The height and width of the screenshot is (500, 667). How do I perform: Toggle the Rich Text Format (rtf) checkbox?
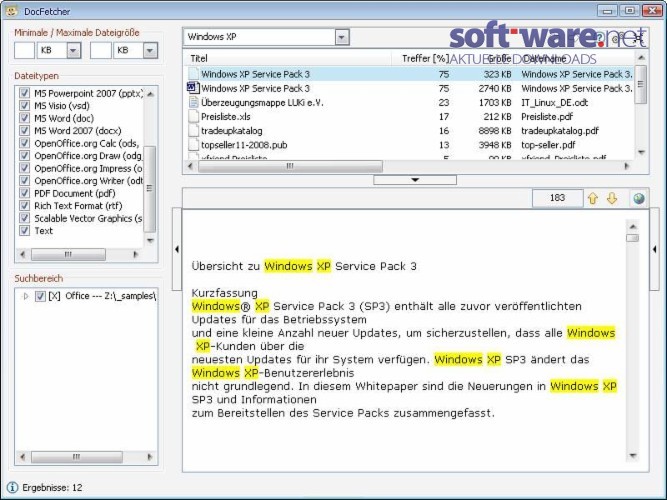(24, 206)
